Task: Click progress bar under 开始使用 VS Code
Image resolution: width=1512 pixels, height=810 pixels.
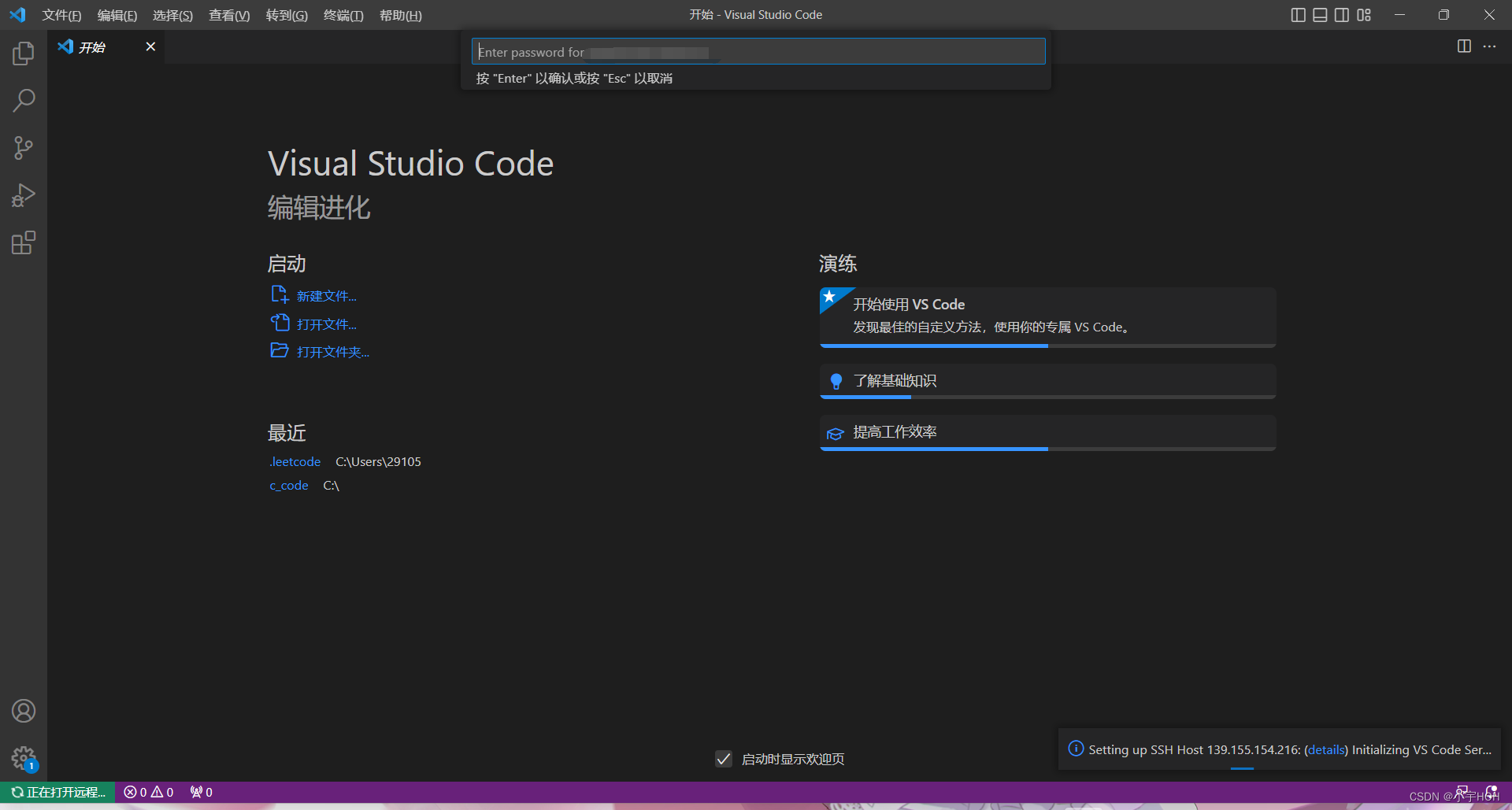Action: click(1047, 346)
